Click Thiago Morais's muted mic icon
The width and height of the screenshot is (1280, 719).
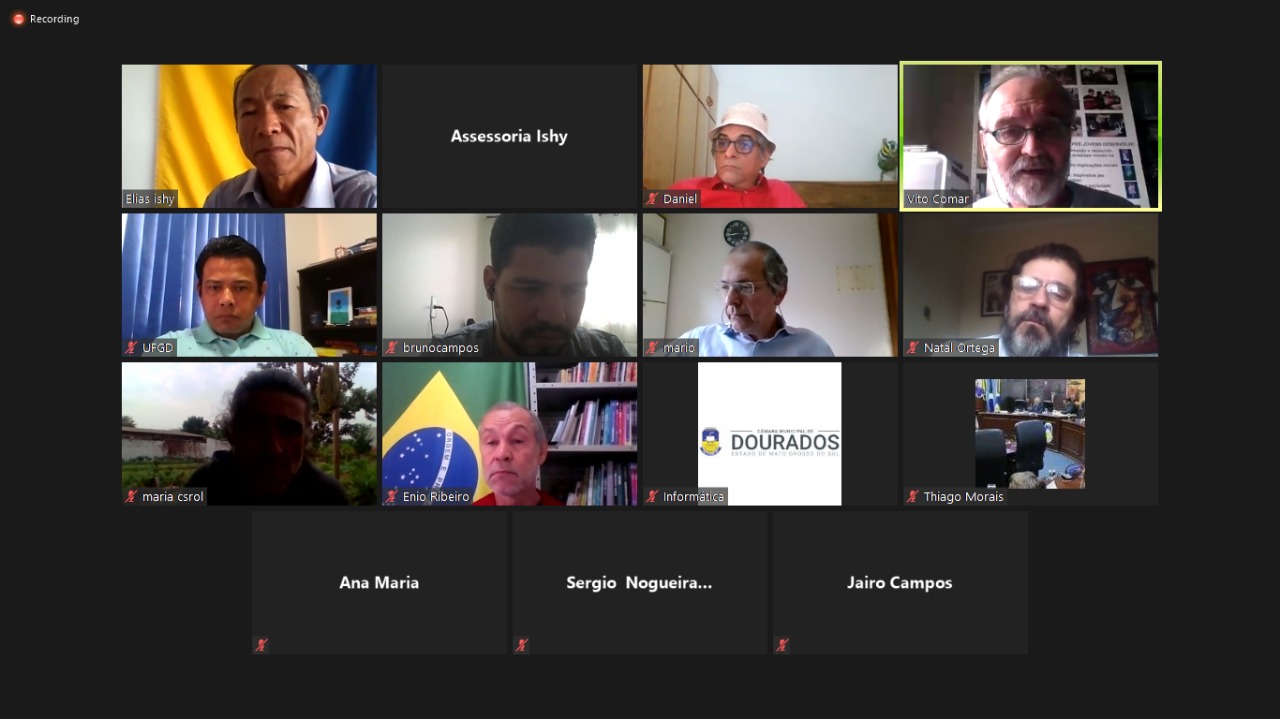[913, 497]
